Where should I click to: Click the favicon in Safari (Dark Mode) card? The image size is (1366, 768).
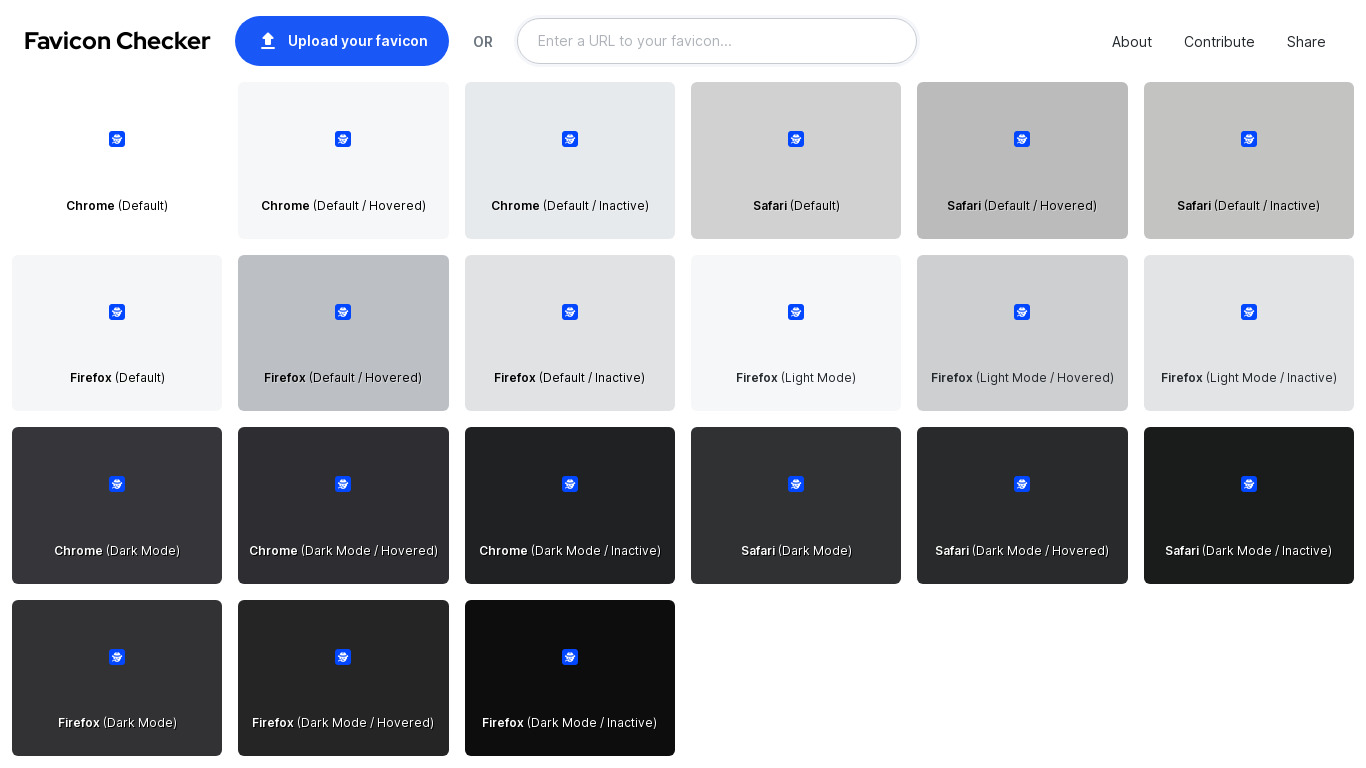[x=796, y=484]
